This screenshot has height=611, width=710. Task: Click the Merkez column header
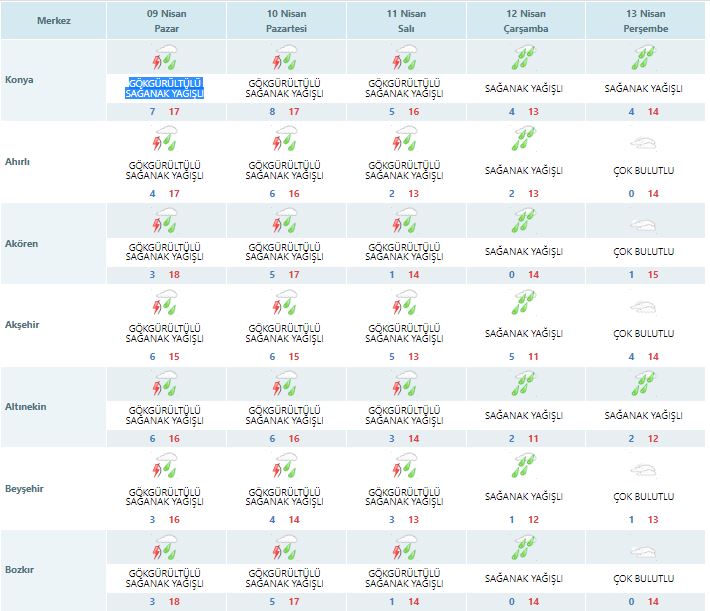click(52, 19)
